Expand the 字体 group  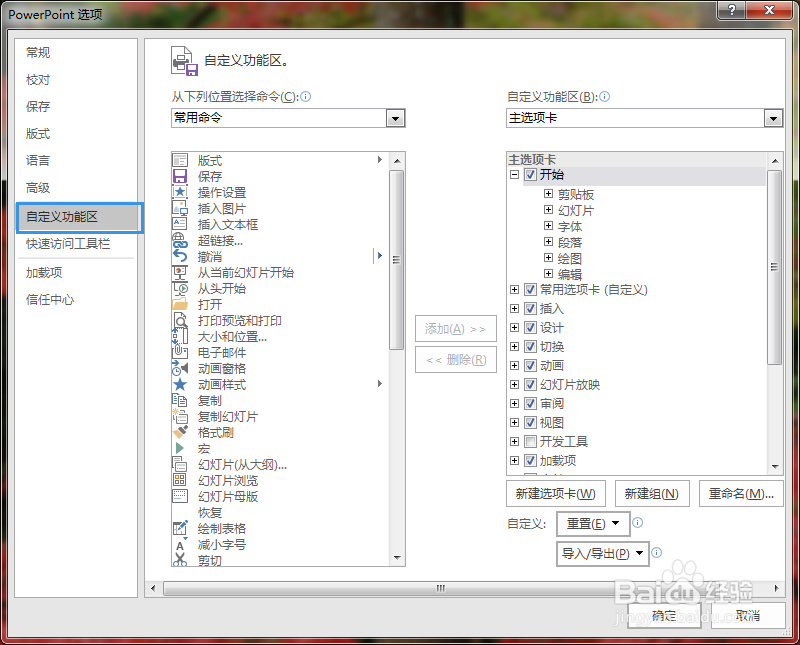click(x=548, y=226)
